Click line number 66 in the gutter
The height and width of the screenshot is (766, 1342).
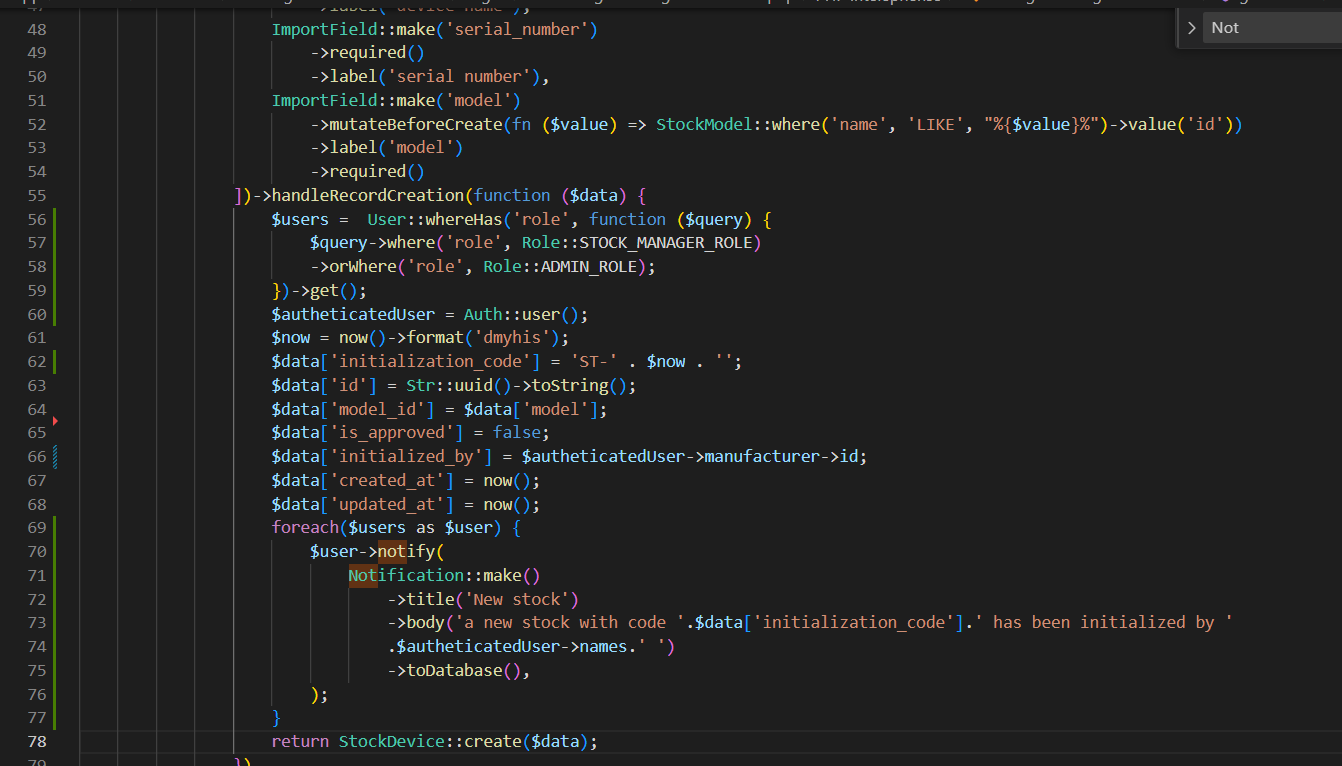[36, 456]
